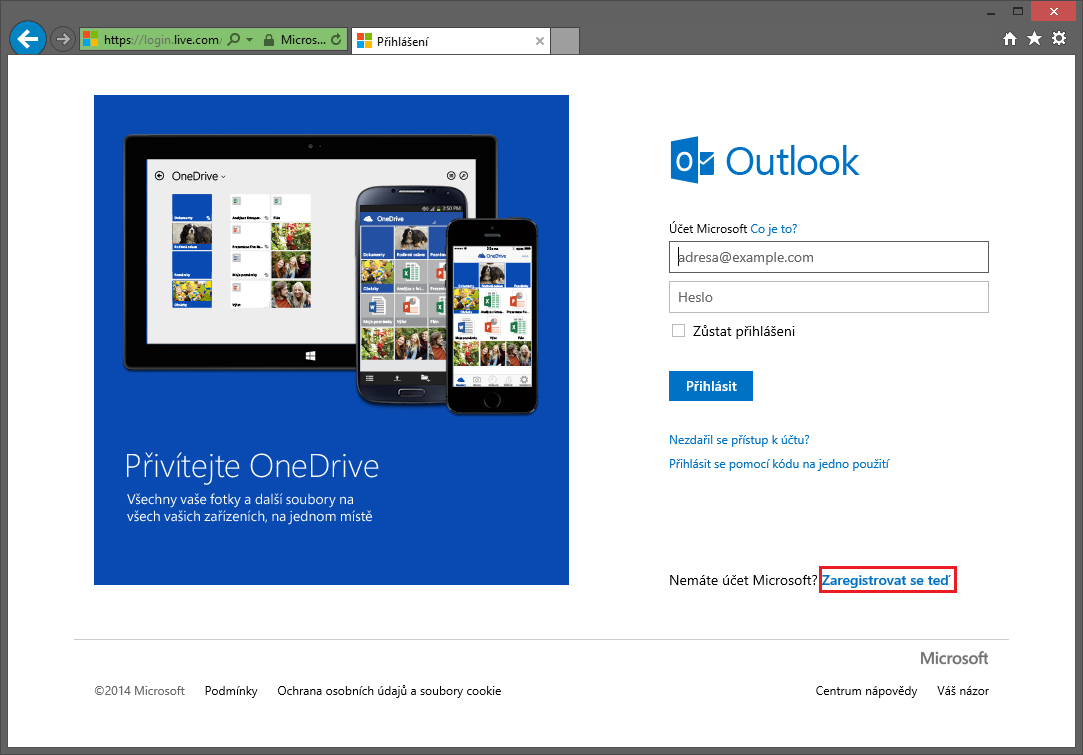
Task: Check the Zůstat přihlášeni checkbox
Action: point(678,330)
